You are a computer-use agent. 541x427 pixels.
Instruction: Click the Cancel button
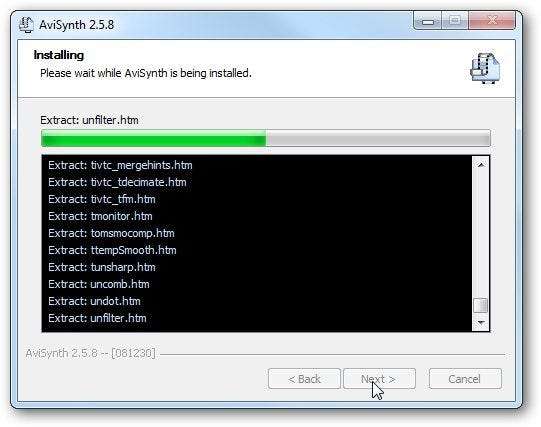465,379
